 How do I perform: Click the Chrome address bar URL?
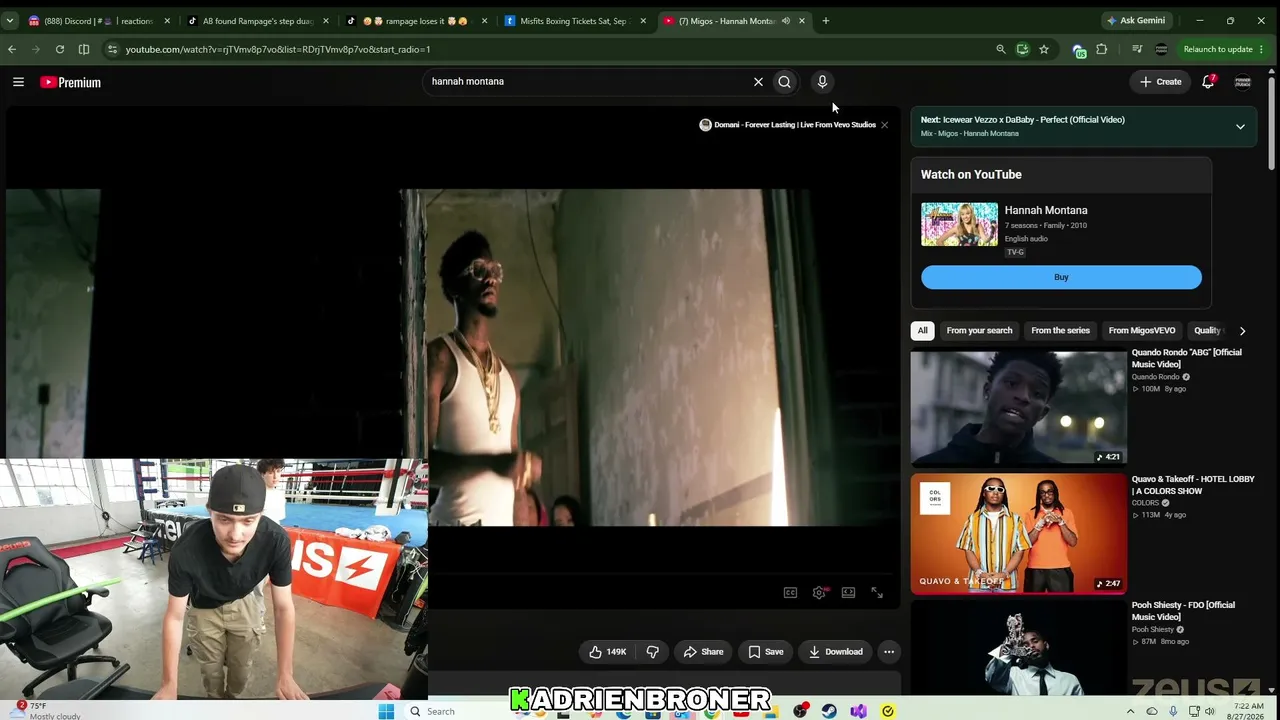(x=278, y=49)
